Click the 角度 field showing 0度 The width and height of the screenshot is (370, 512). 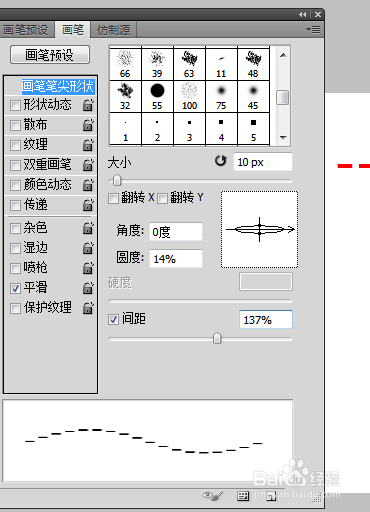click(176, 232)
